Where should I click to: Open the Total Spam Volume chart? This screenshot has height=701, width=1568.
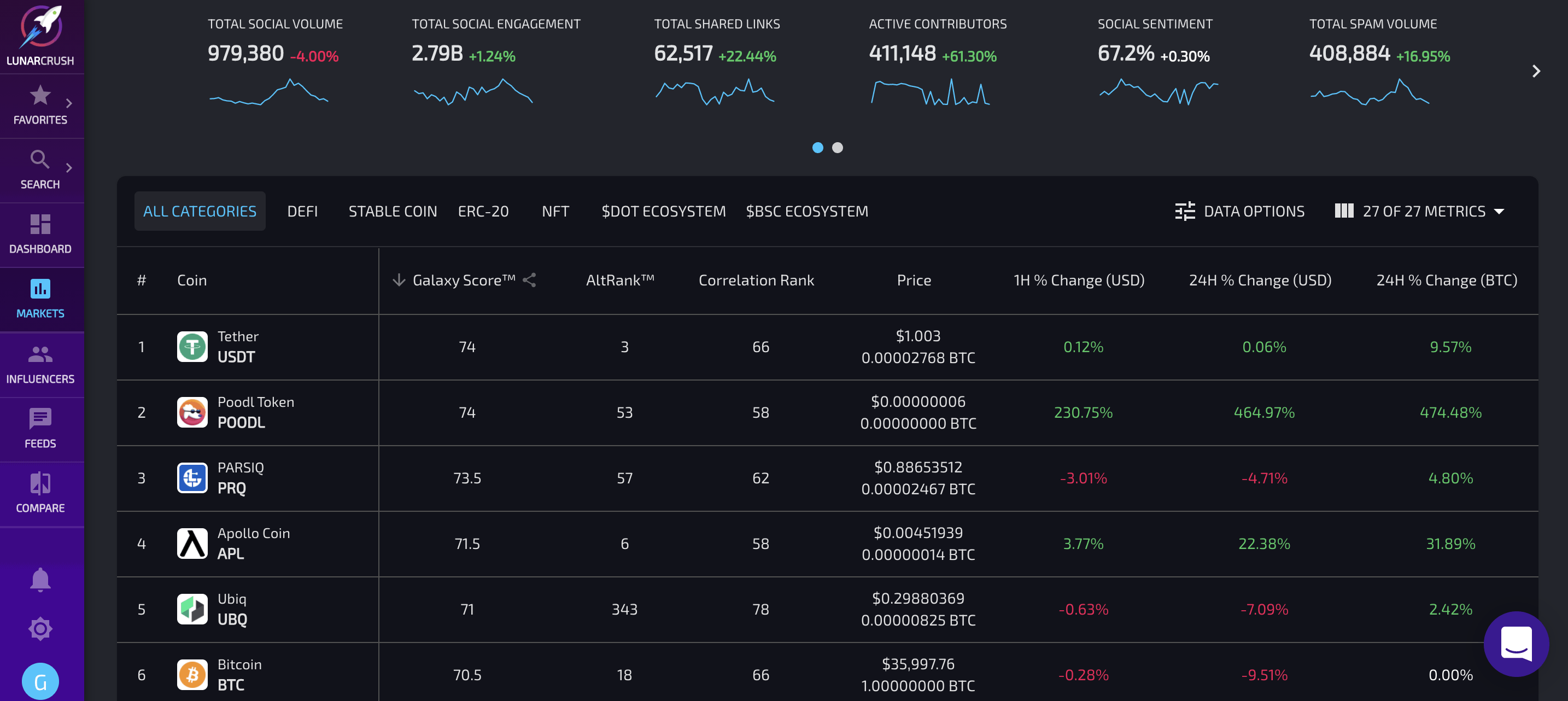1370,92
